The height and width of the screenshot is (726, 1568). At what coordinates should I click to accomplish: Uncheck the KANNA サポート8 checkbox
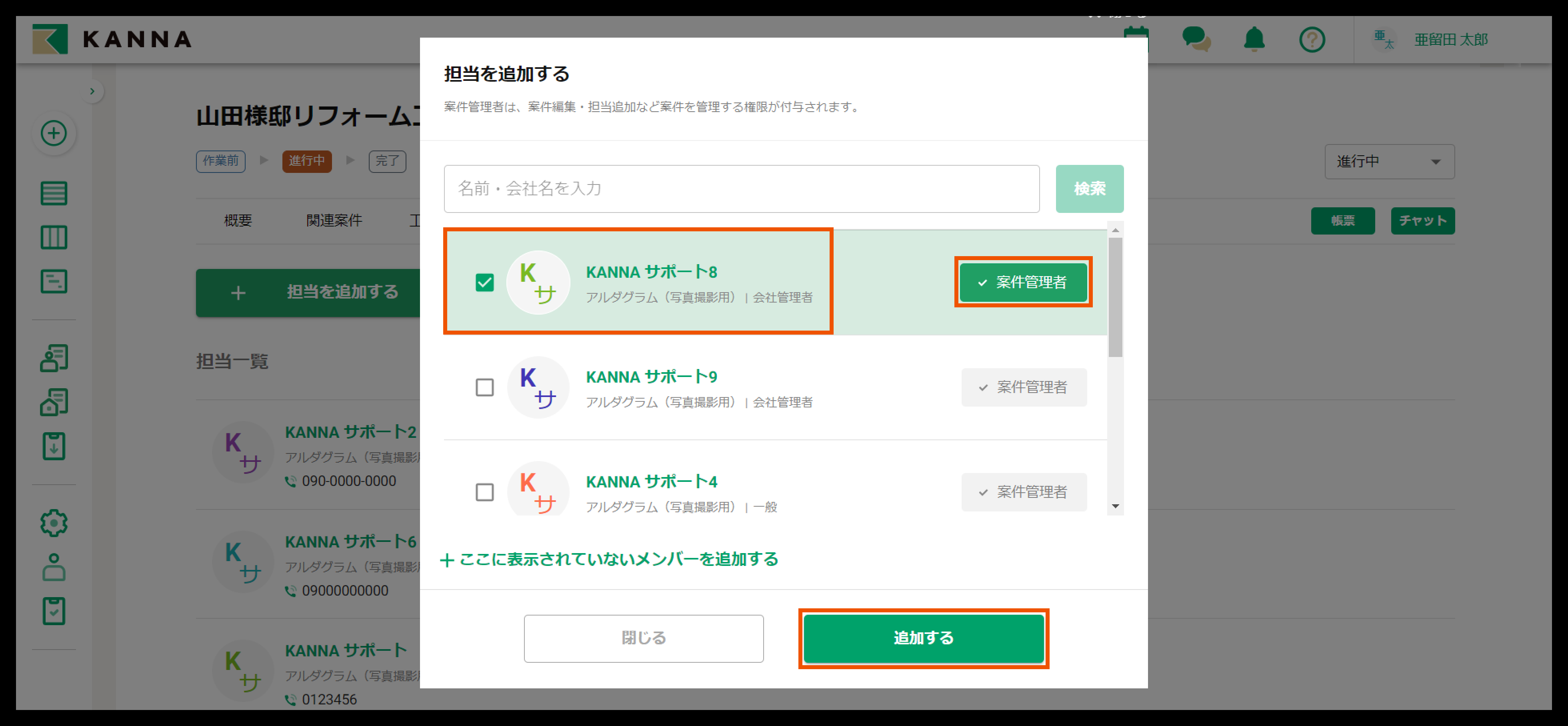tap(484, 282)
